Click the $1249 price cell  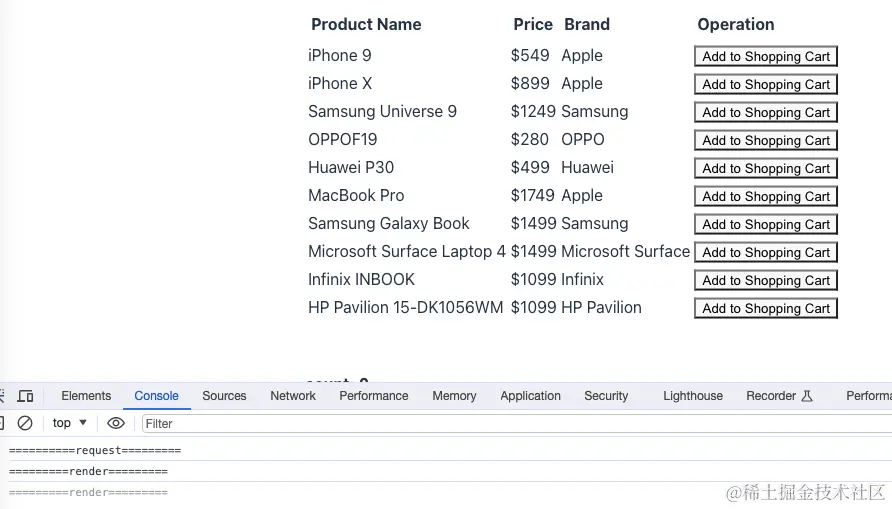533,111
